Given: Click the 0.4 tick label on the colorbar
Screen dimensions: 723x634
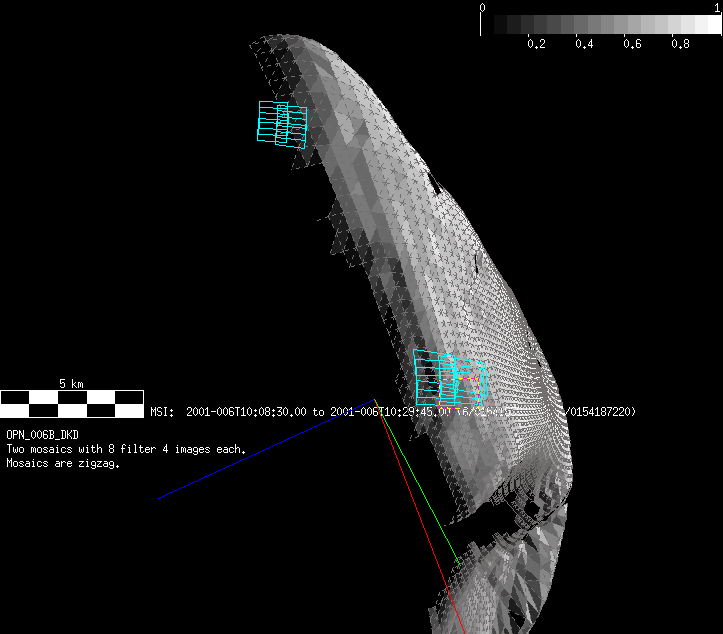Looking at the screenshot, I should [x=584, y=44].
